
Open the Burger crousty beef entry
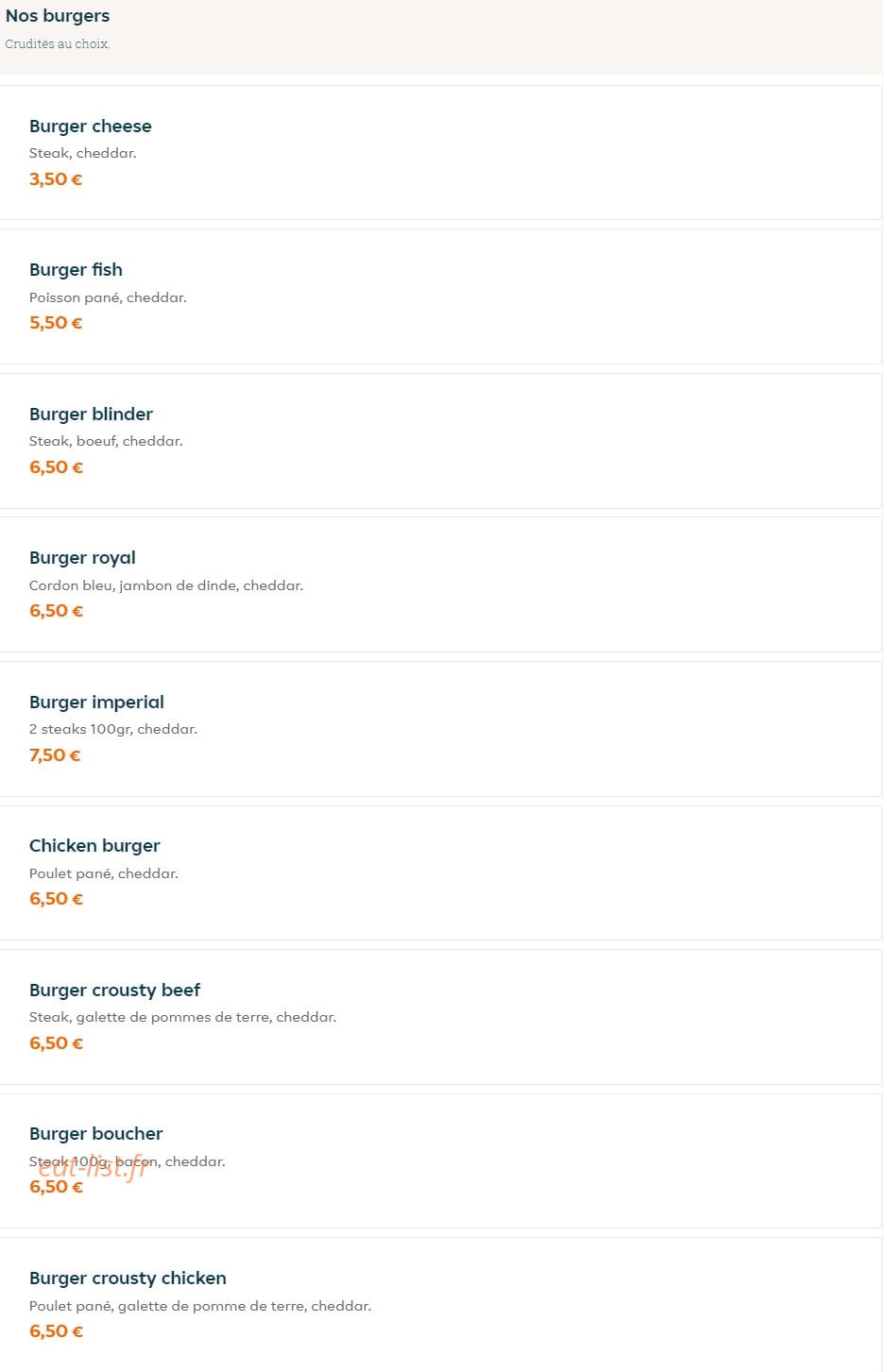point(440,1017)
